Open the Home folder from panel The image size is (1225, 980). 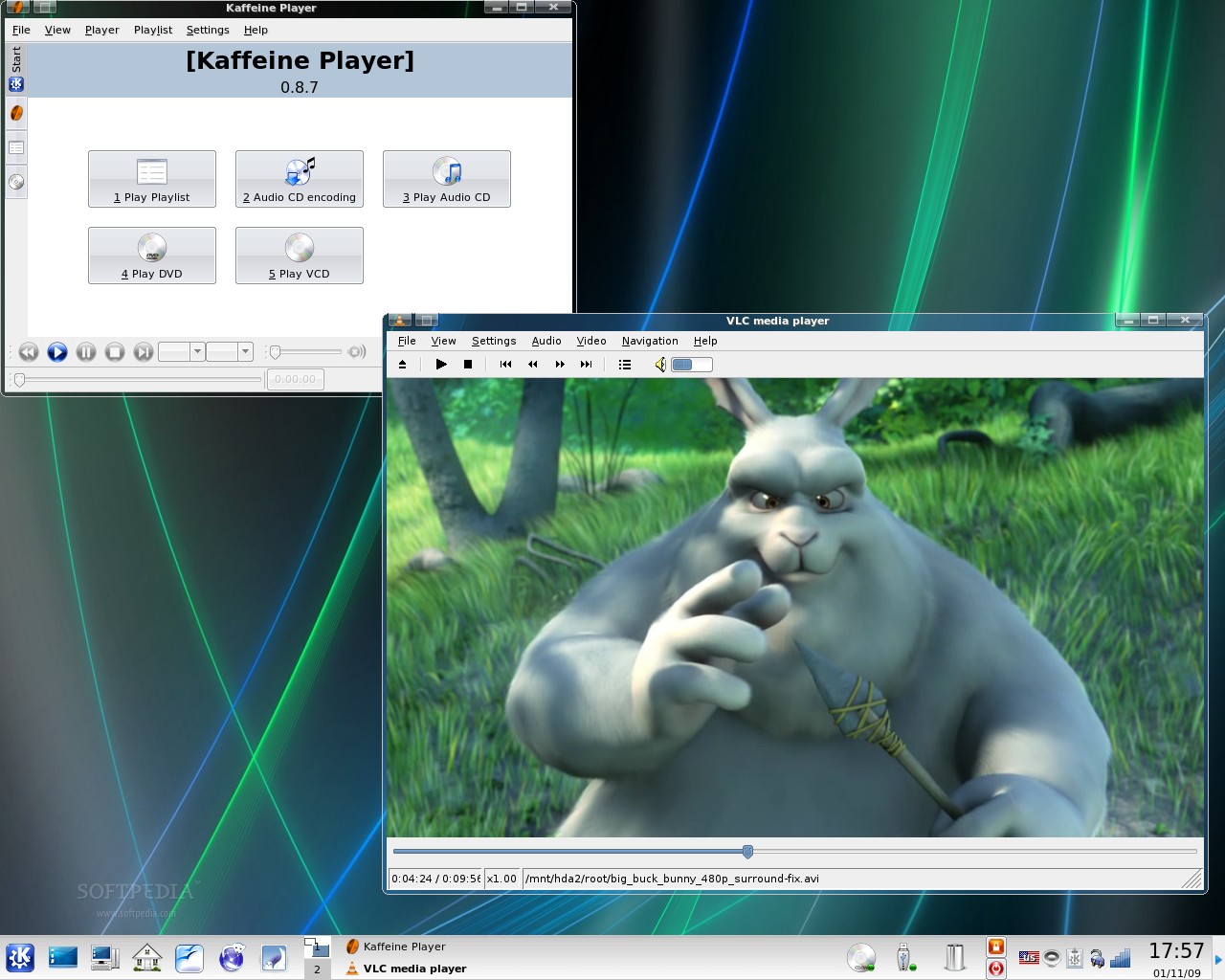147,957
